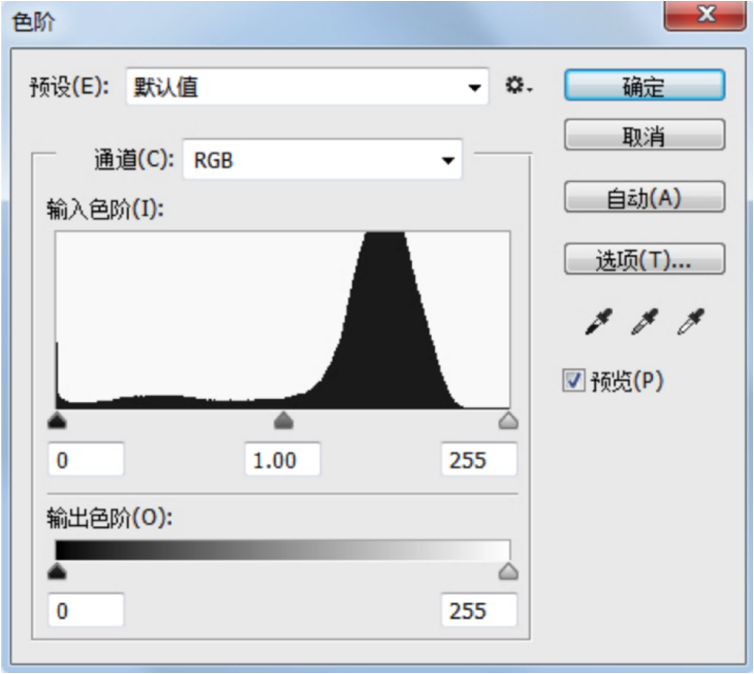Click the midtone 1.00 gamma field
Screen dimensions: 754x674
coord(283,460)
